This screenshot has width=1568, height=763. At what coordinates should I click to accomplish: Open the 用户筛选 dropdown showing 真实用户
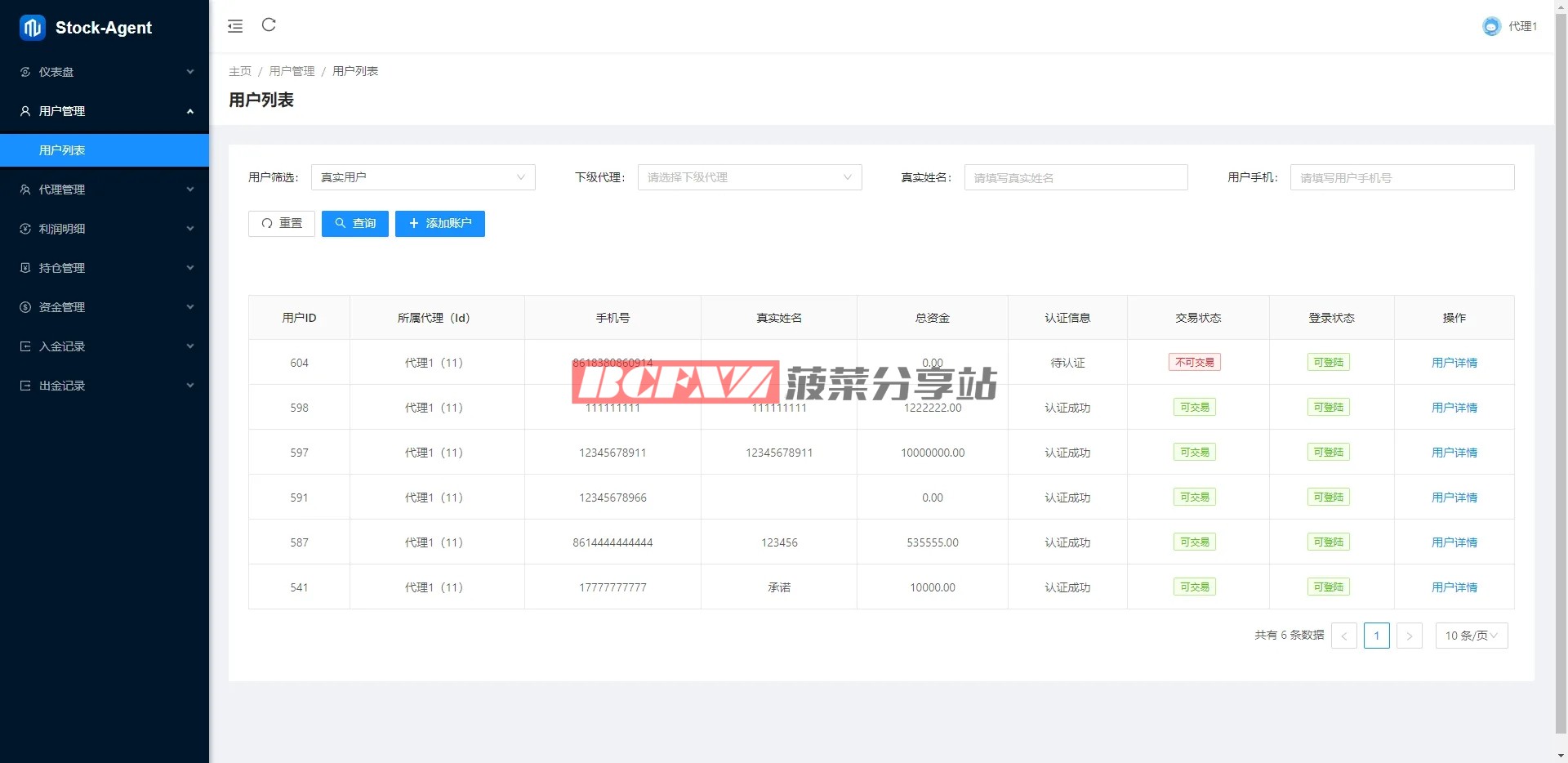pyautogui.click(x=422, y=177)
